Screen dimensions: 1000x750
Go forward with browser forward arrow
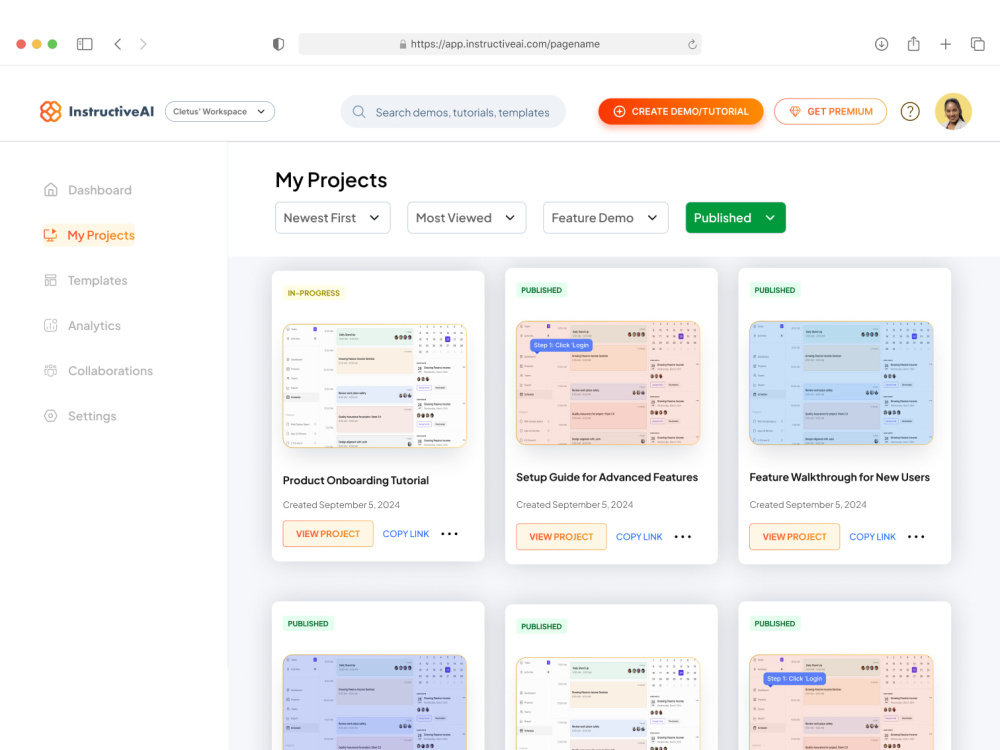[143, 44]
